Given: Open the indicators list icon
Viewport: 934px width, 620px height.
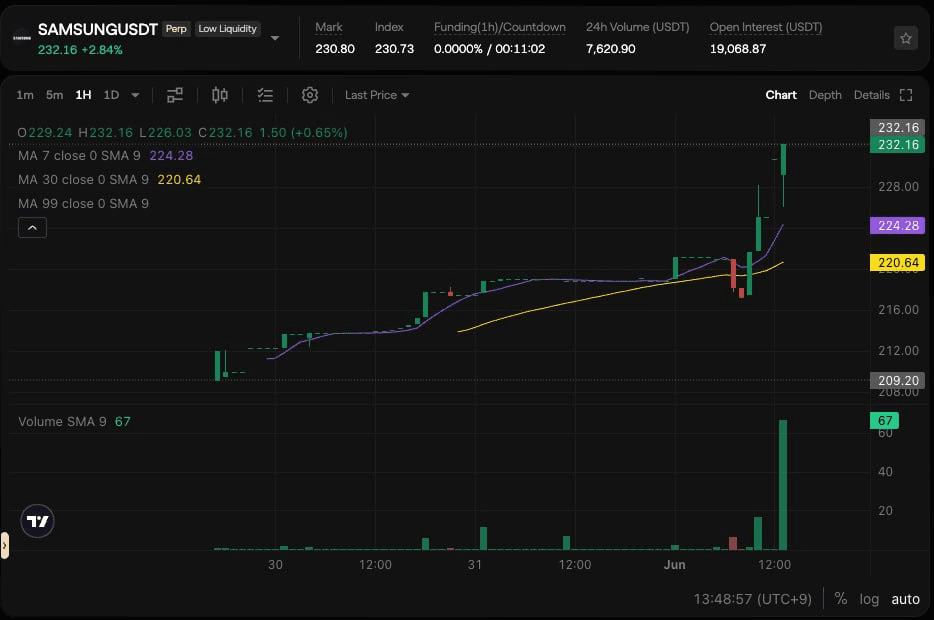Looking at the screenshot, I should pos(265,95).
